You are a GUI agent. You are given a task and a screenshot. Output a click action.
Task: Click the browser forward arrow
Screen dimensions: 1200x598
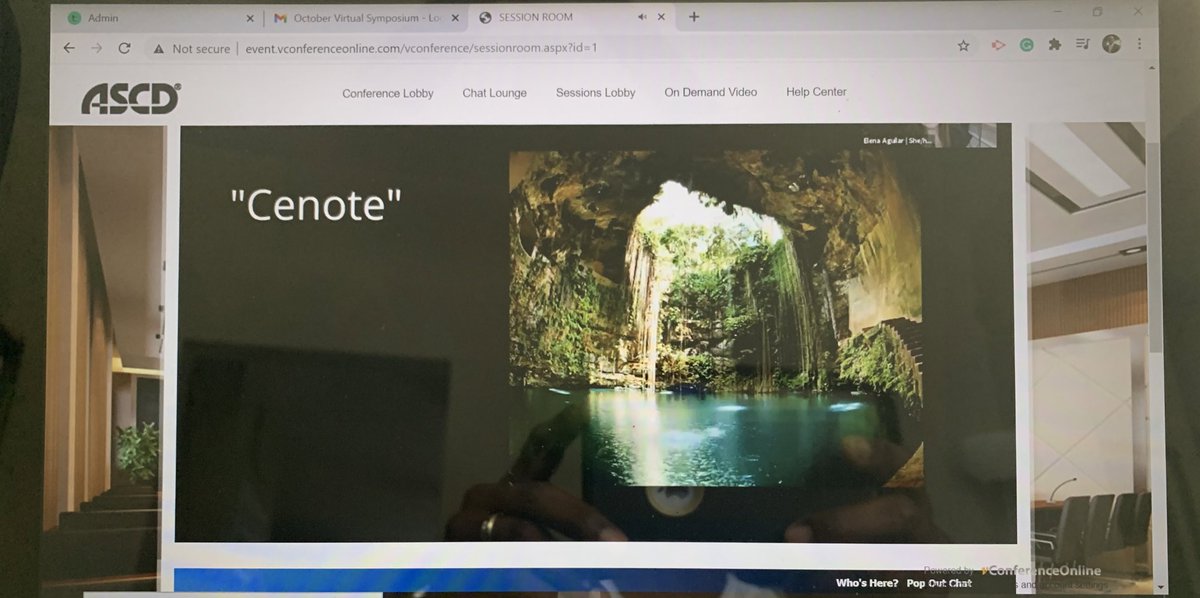(x=96, y=48)
